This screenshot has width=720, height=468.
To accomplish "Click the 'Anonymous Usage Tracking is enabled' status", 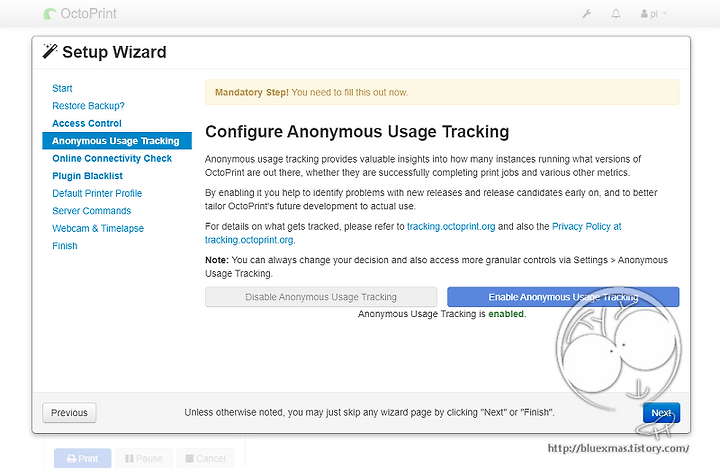I will 442,314.
